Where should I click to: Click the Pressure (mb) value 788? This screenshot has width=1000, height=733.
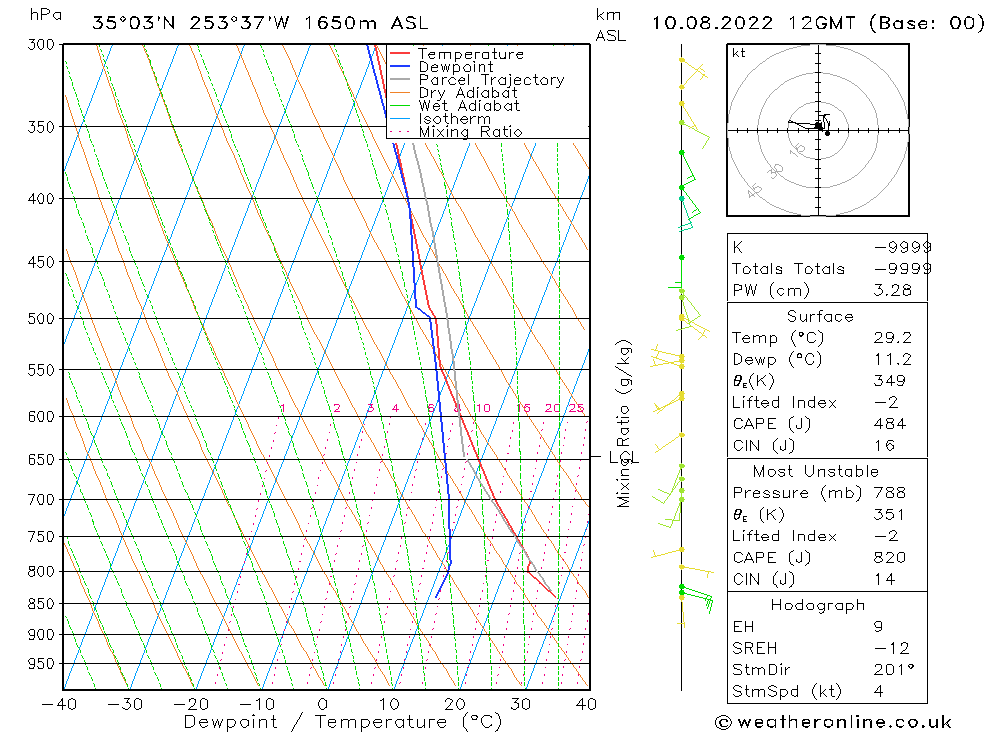(x=890, y=492)
